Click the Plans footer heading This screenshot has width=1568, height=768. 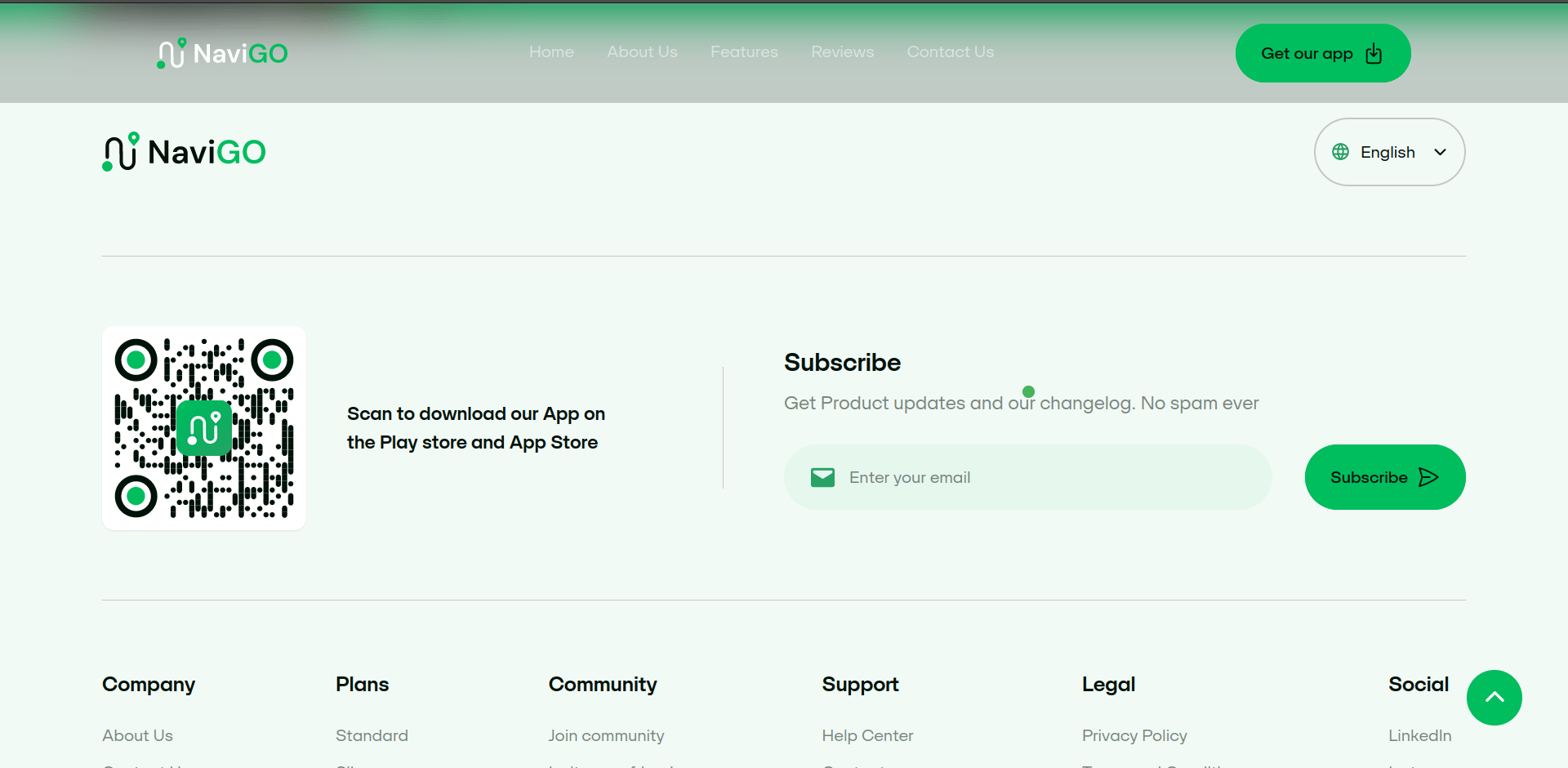point(362,685)
